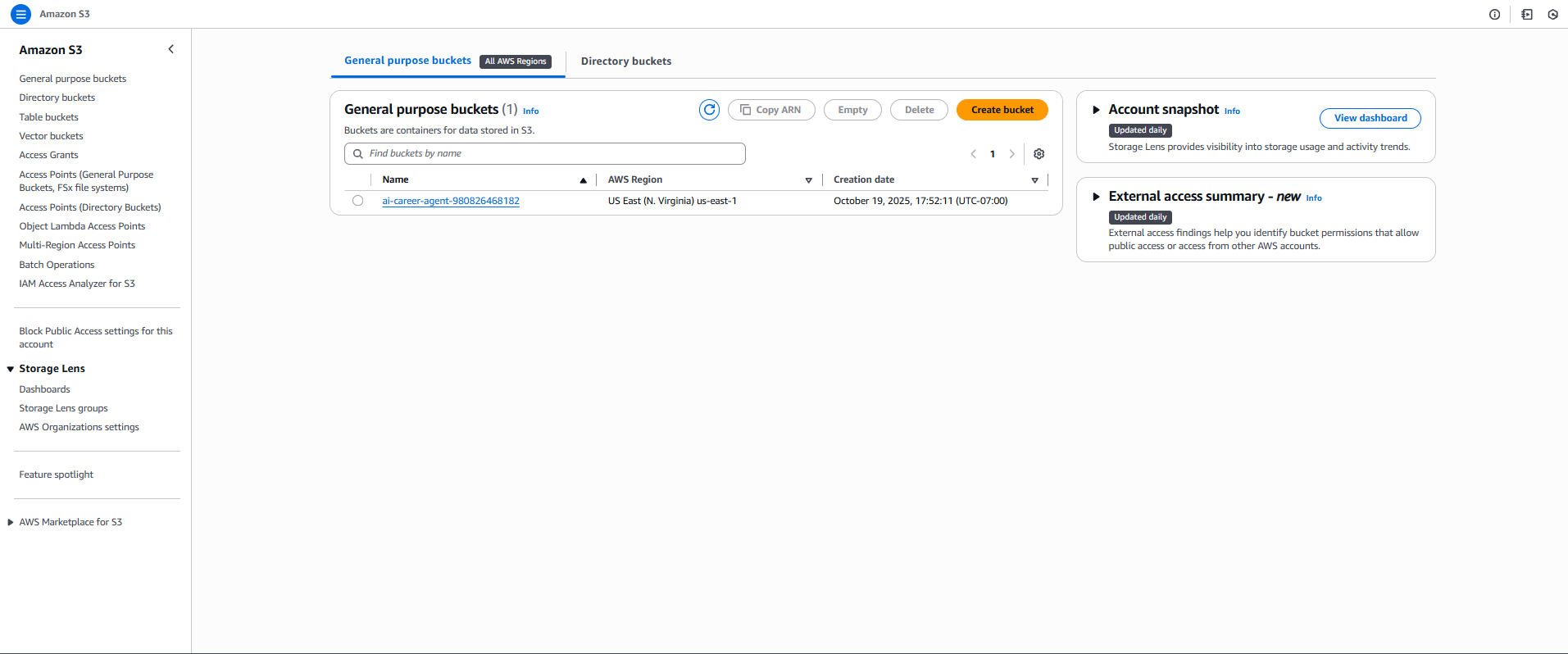This screenshot has height=654, width=1568.
Task: Open AWS Organizations settings link
Action: pos(79,427)
